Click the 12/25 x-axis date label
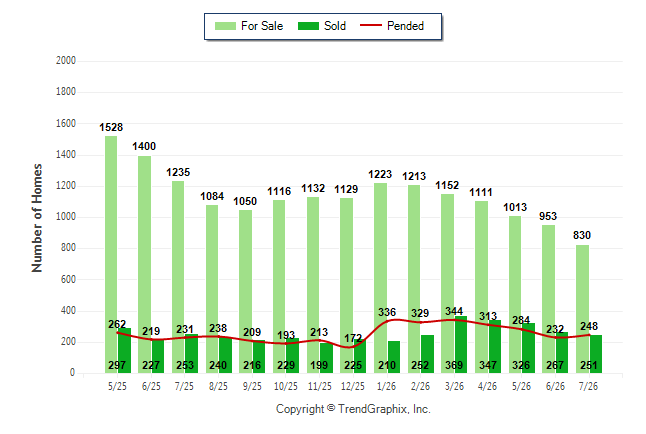 point(353,386)
